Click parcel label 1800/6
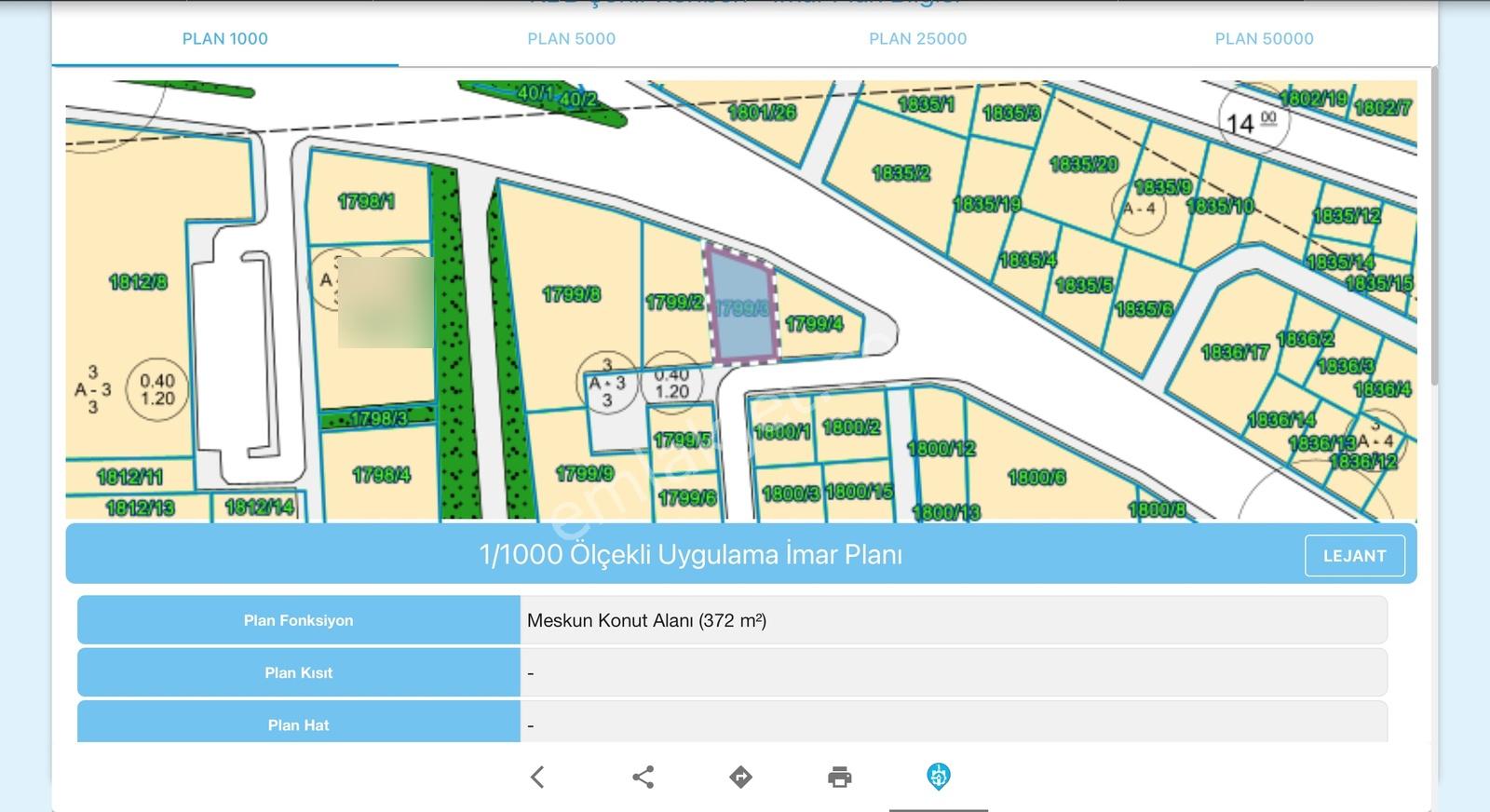 click(x=1036, y=478)
